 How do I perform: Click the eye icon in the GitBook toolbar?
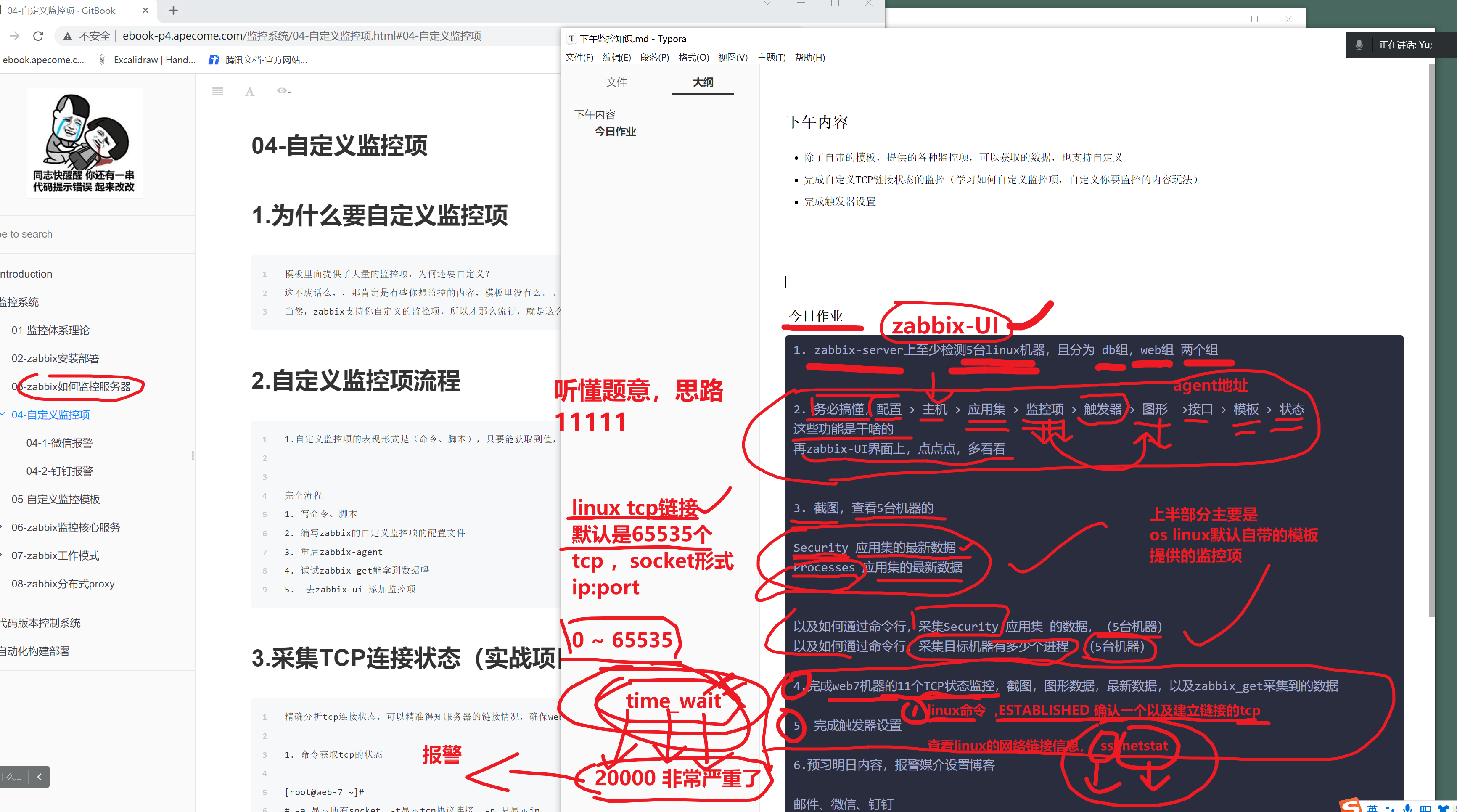coord(283,90)
